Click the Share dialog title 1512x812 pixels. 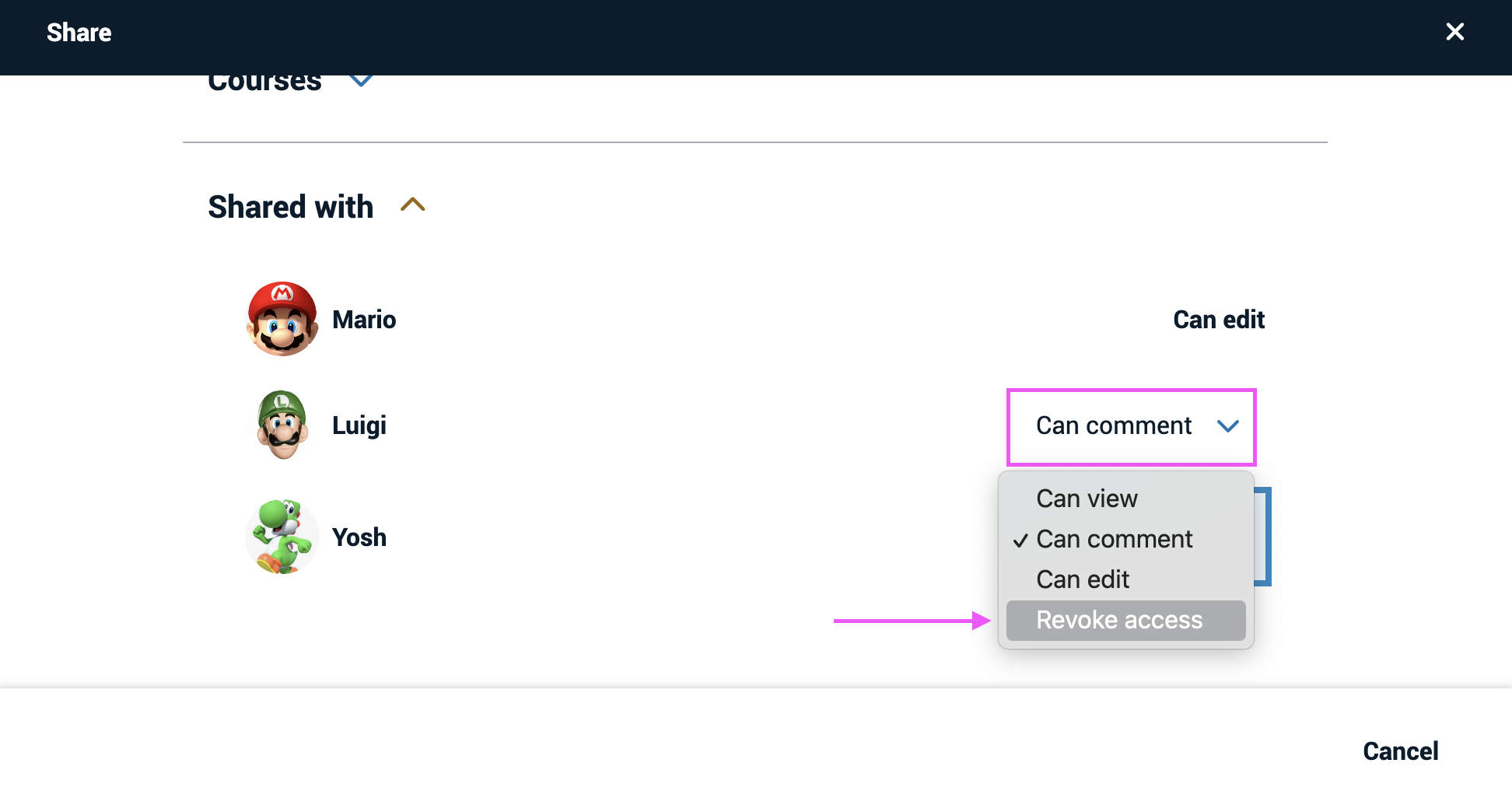[79, 33]
